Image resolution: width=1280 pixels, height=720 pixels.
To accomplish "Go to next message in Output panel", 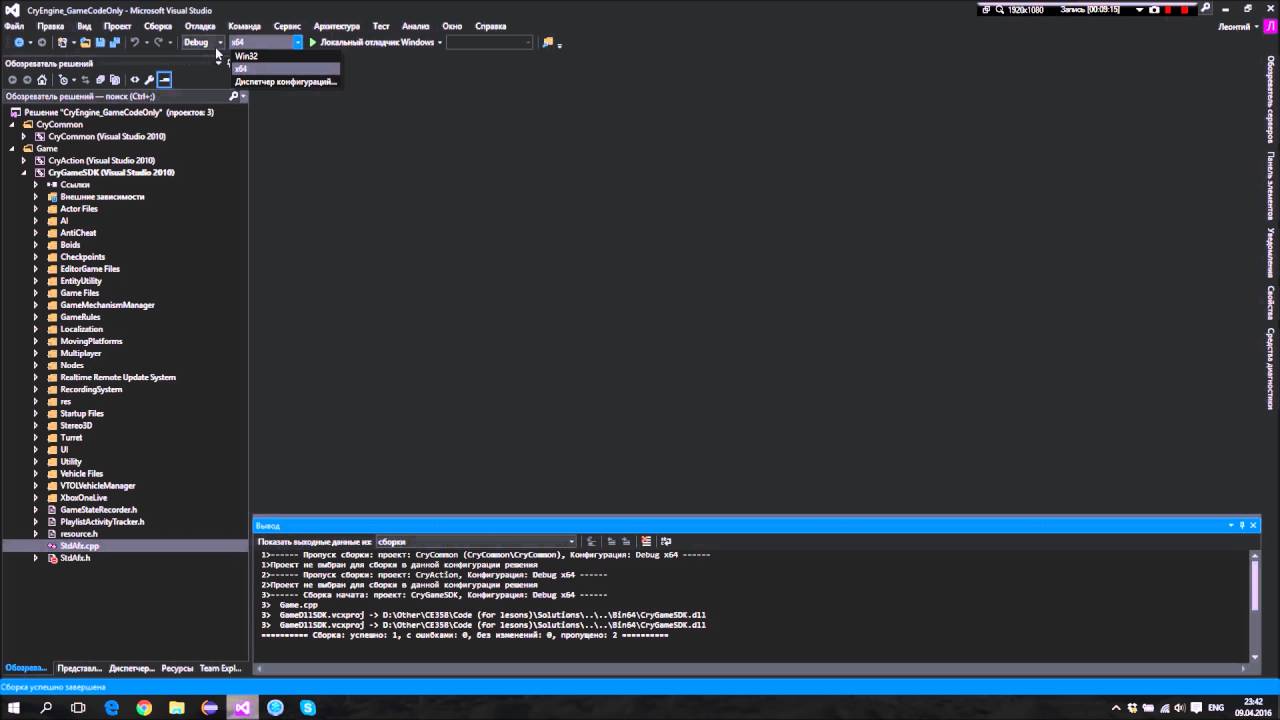I will pos(625,542).
